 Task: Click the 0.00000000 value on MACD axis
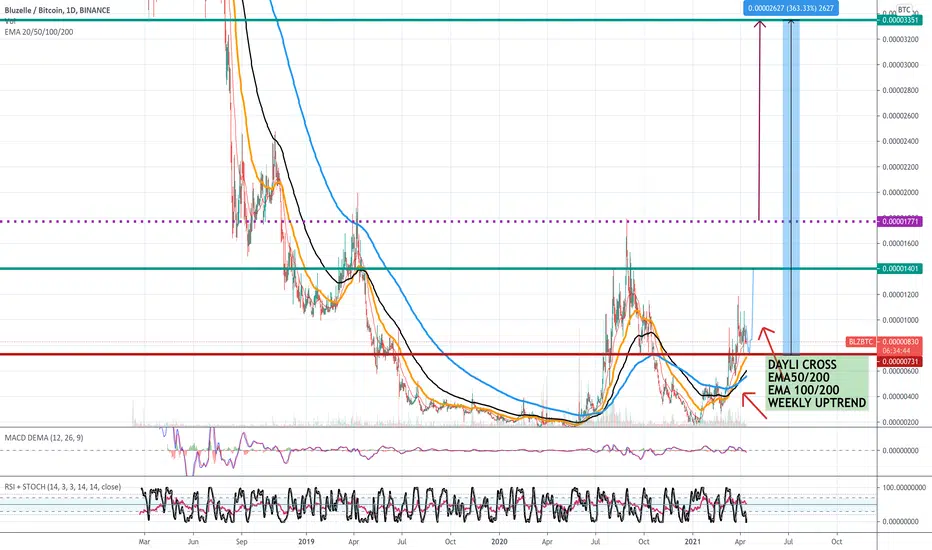[x=900, y=451]
